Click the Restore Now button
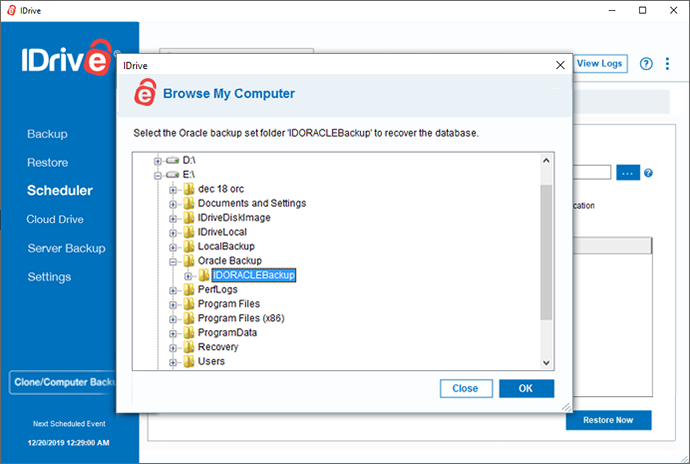Screen dimensions: 690x464 point(608,420)
